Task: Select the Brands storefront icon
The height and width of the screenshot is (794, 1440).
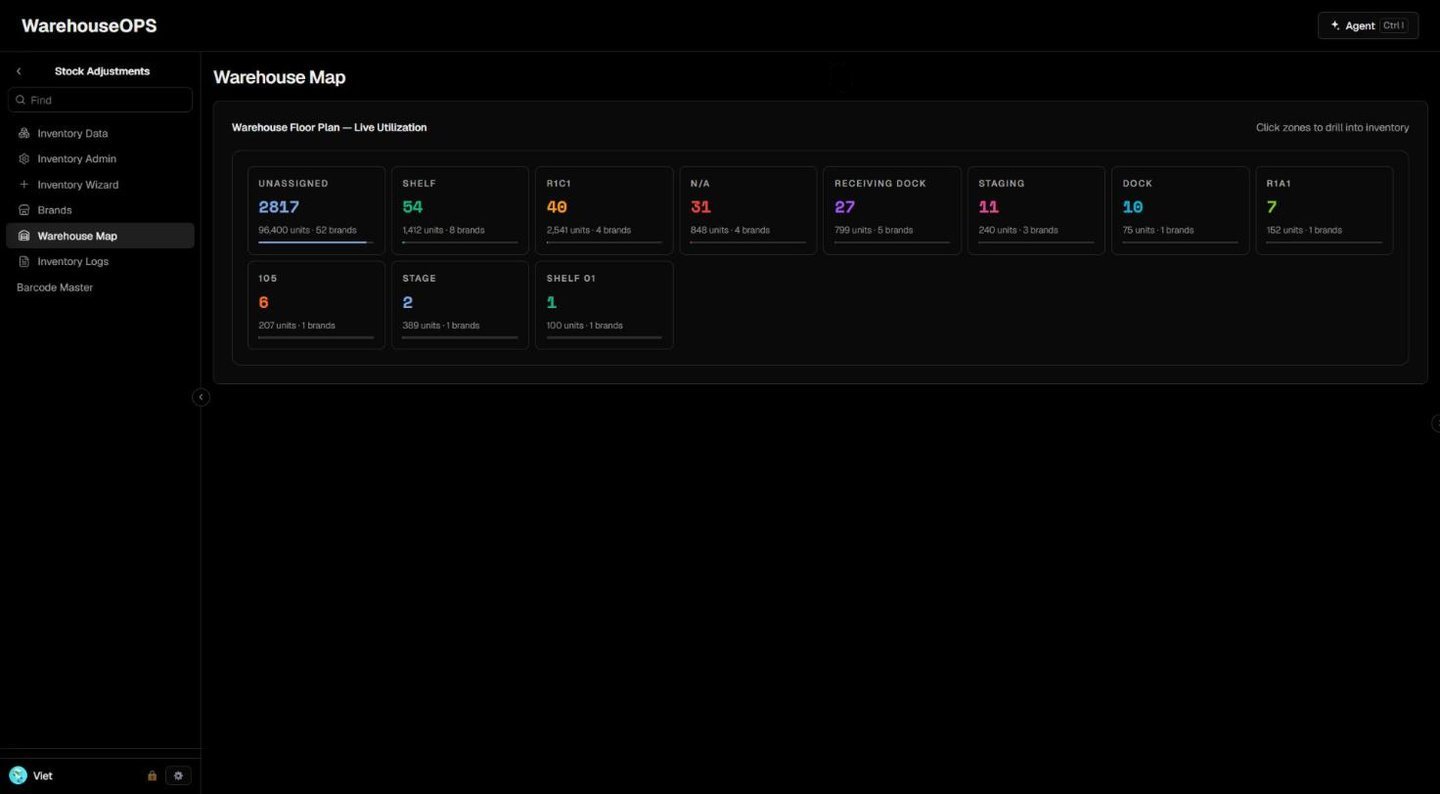Action: pos(24,210)
